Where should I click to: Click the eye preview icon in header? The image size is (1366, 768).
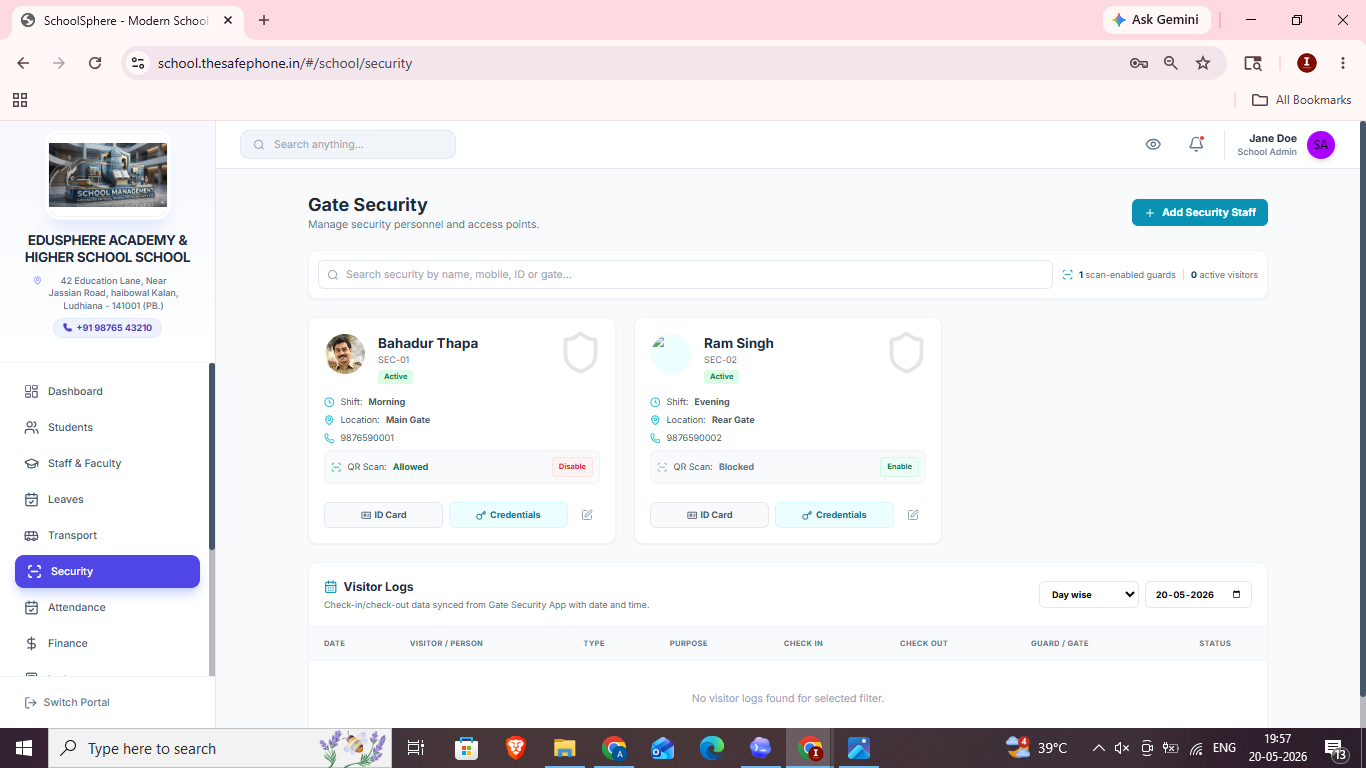(x=1153, y=144)
